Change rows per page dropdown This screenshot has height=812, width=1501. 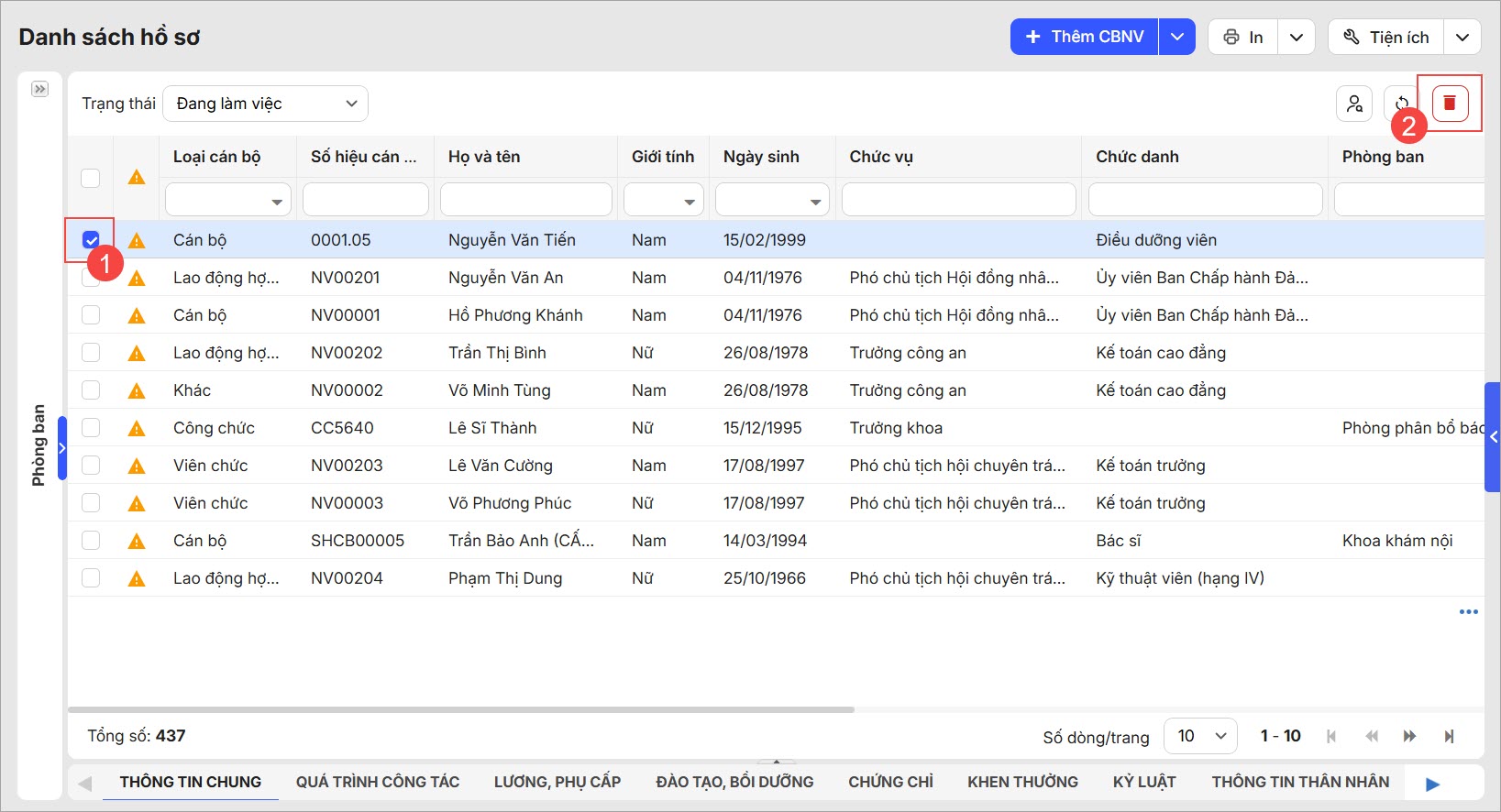pyautogui.click(x=1200, y=736)
